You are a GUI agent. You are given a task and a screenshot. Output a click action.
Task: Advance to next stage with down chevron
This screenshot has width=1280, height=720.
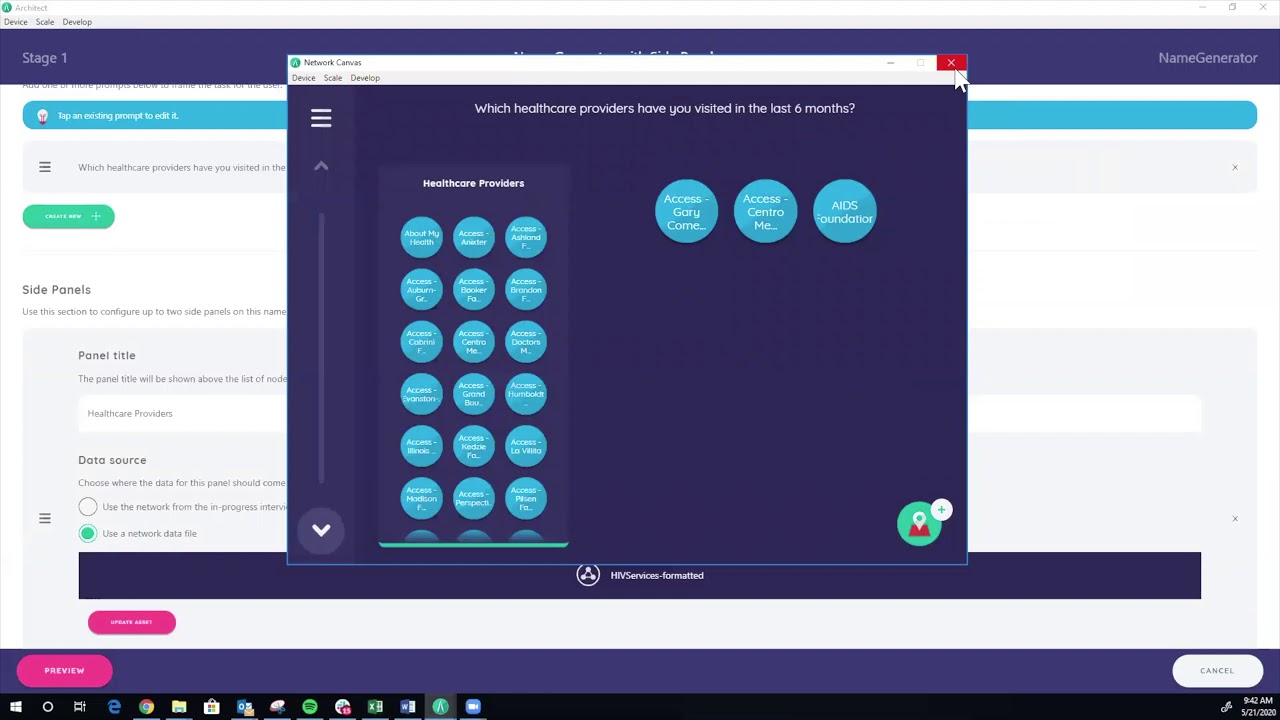[321, 530]
